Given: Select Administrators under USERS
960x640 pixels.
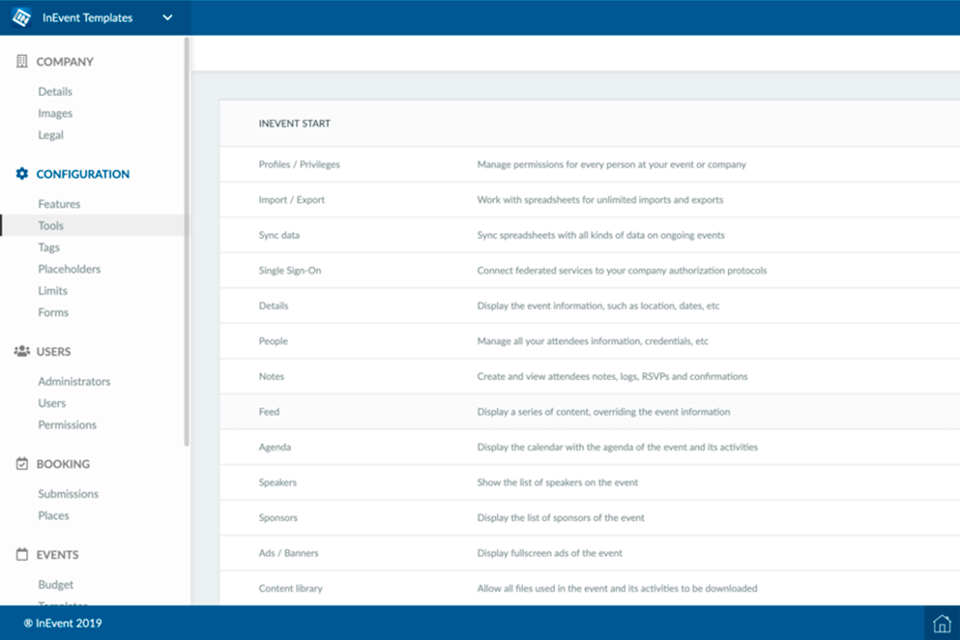Looking at the screenshot, I should 75,381.
